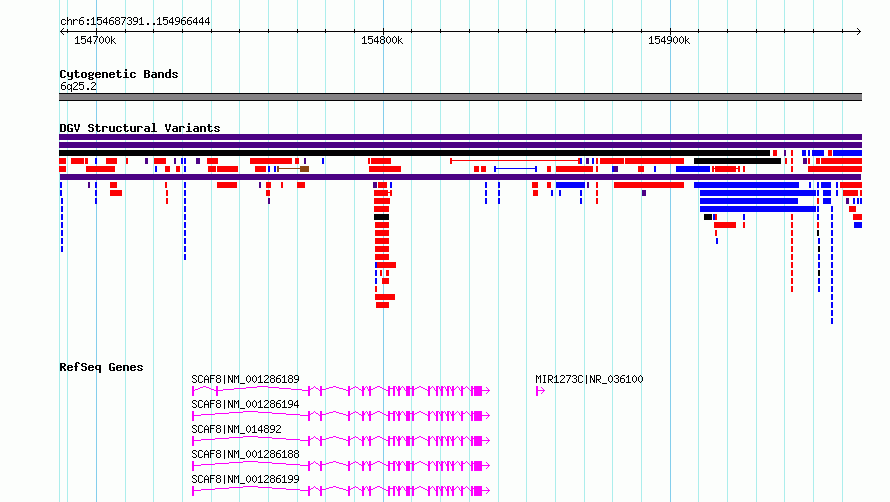Select the brown structural variant feature
This screenshot has height=502, width=890.
coord(293,169)
